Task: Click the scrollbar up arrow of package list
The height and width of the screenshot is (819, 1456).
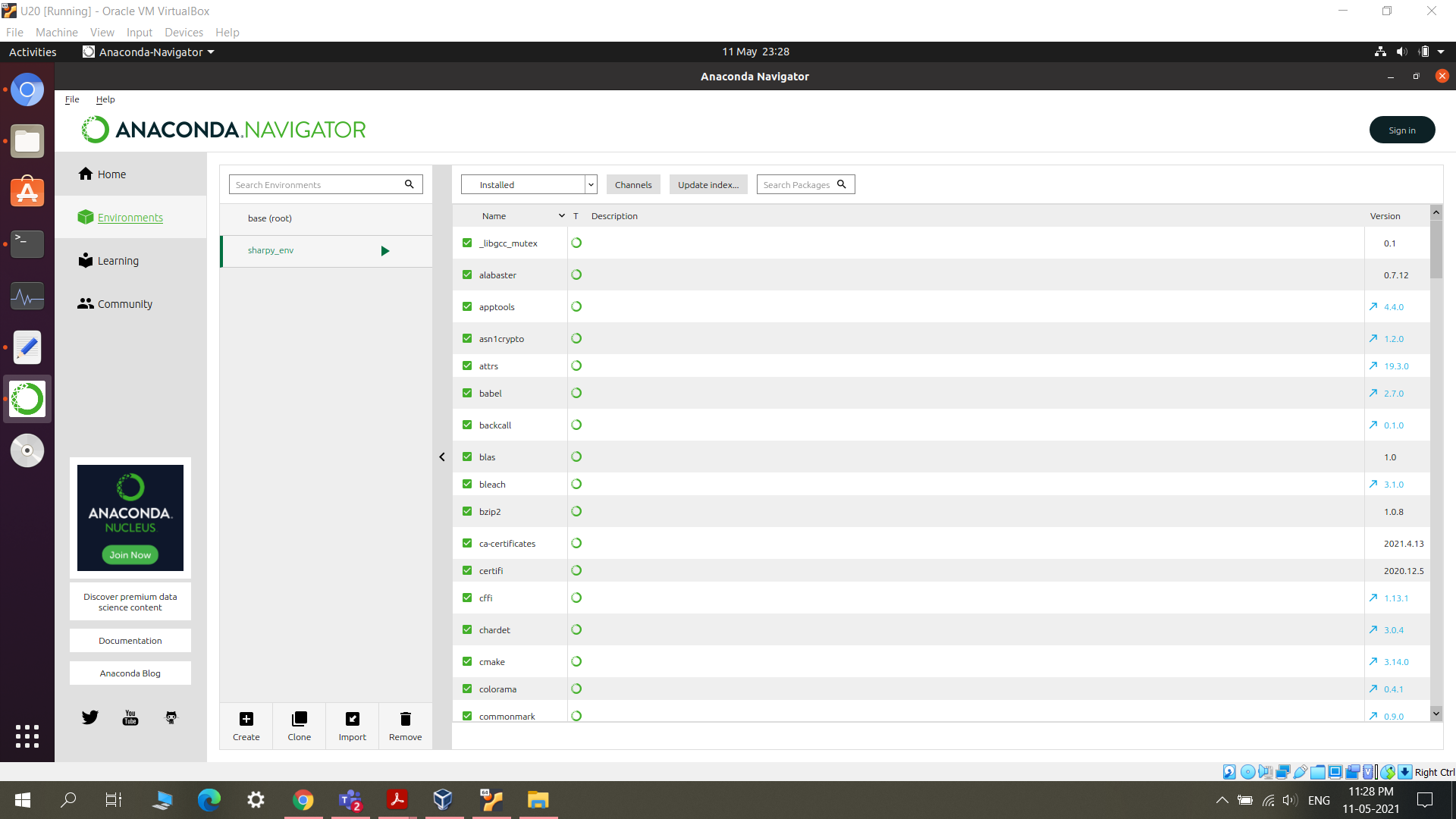Action: (x=1436, y=213)
